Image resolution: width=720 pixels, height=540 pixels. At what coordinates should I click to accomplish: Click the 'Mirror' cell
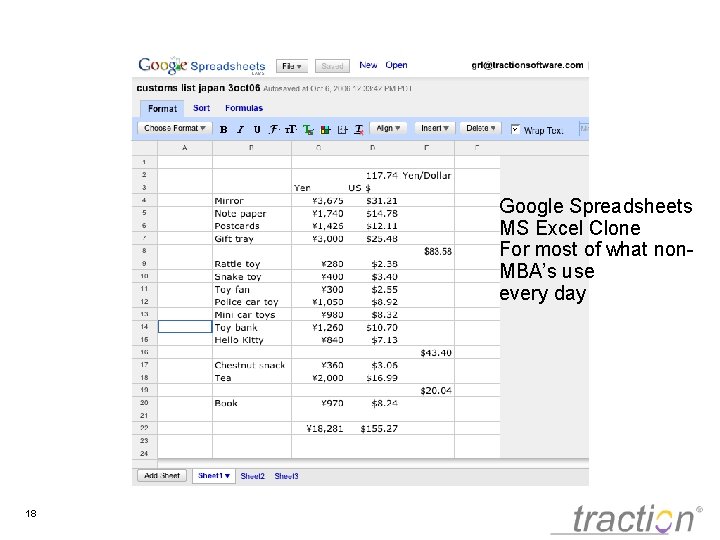click(252, 201)
